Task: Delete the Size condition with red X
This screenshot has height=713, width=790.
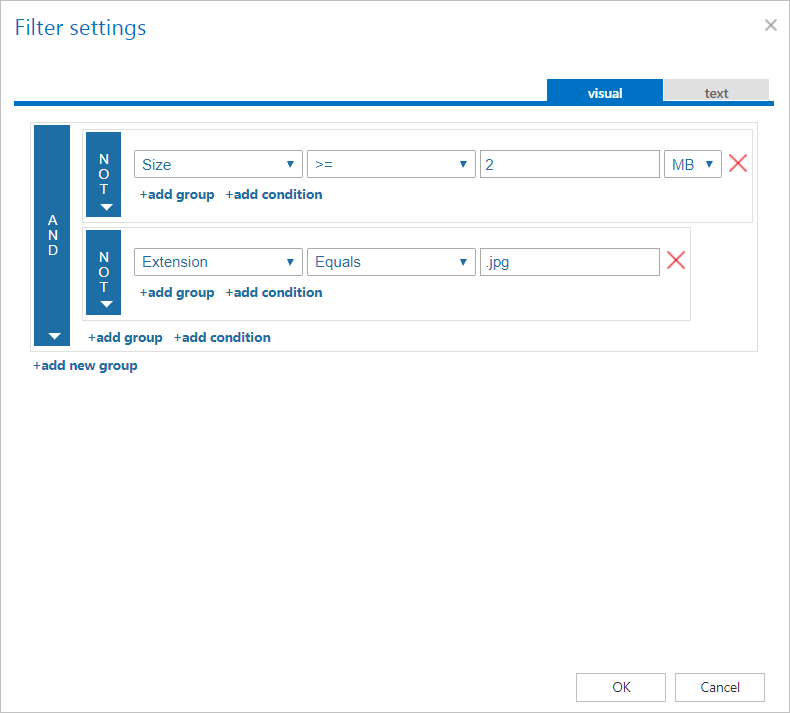Action: (x=738, y=164)
